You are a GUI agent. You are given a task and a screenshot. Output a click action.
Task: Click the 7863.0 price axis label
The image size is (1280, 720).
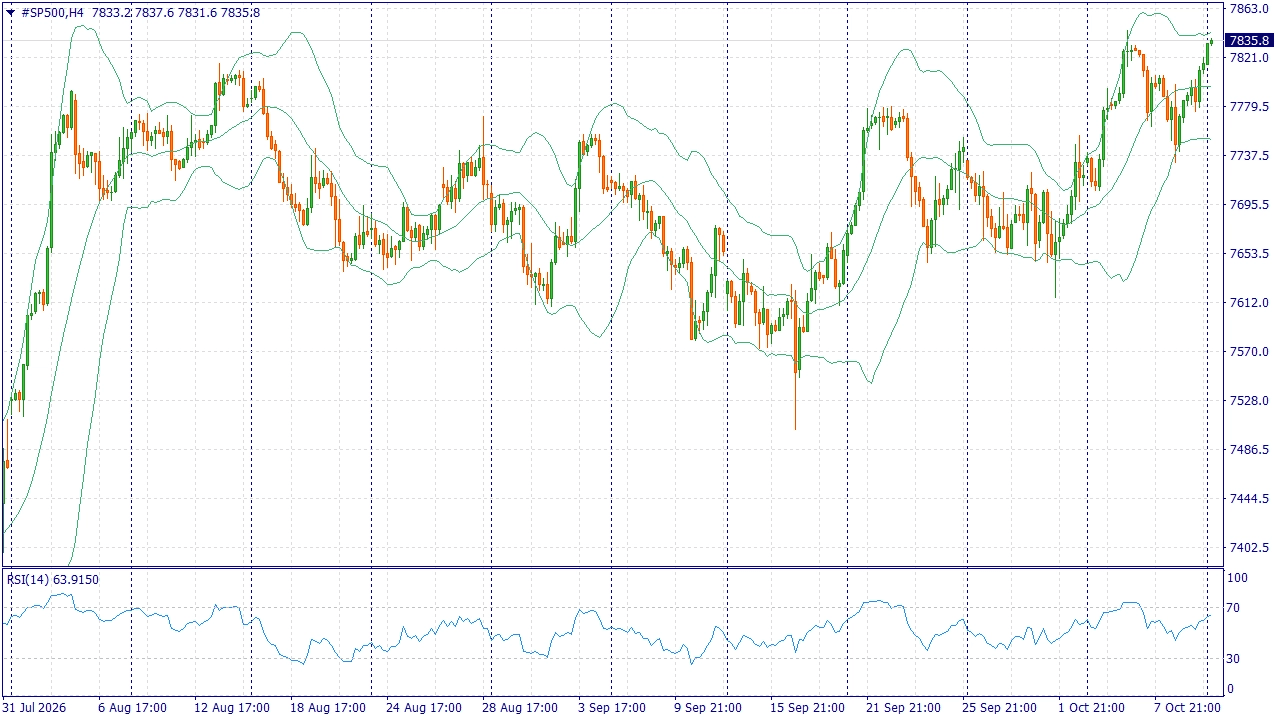click(x=1247, y=9)
